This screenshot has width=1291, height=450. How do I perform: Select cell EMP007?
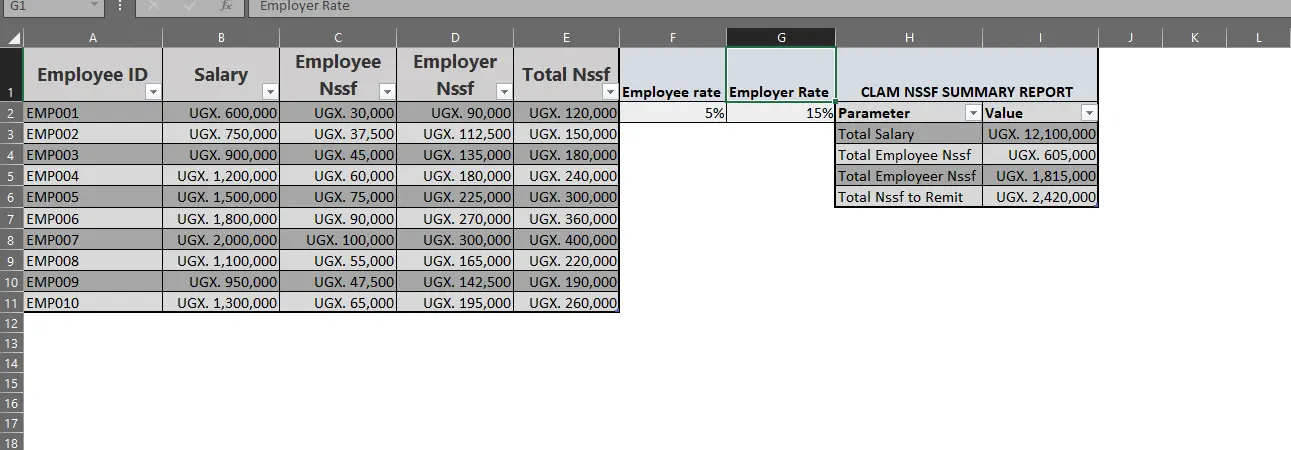click(x=93, y=239)
